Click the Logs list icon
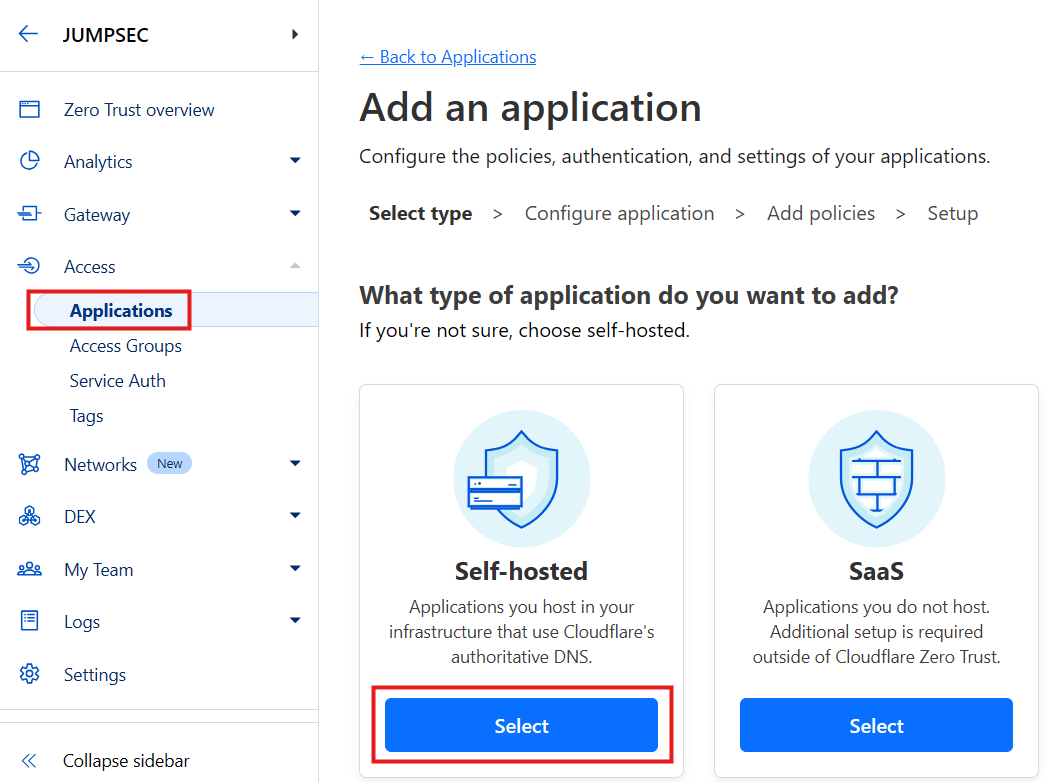Screen dimensions: 1048x782 [29, 621]
